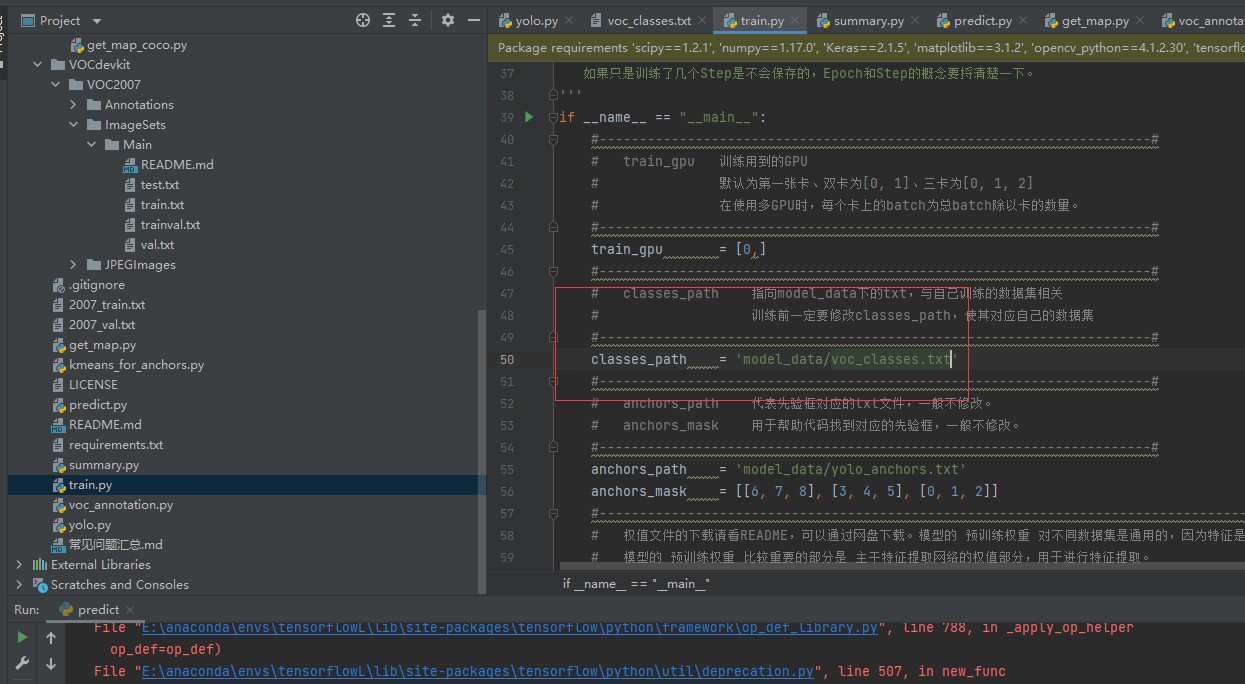Expand the Annotations folder
This screenshot has height=684, width=1245.
[x=74, y=105]
